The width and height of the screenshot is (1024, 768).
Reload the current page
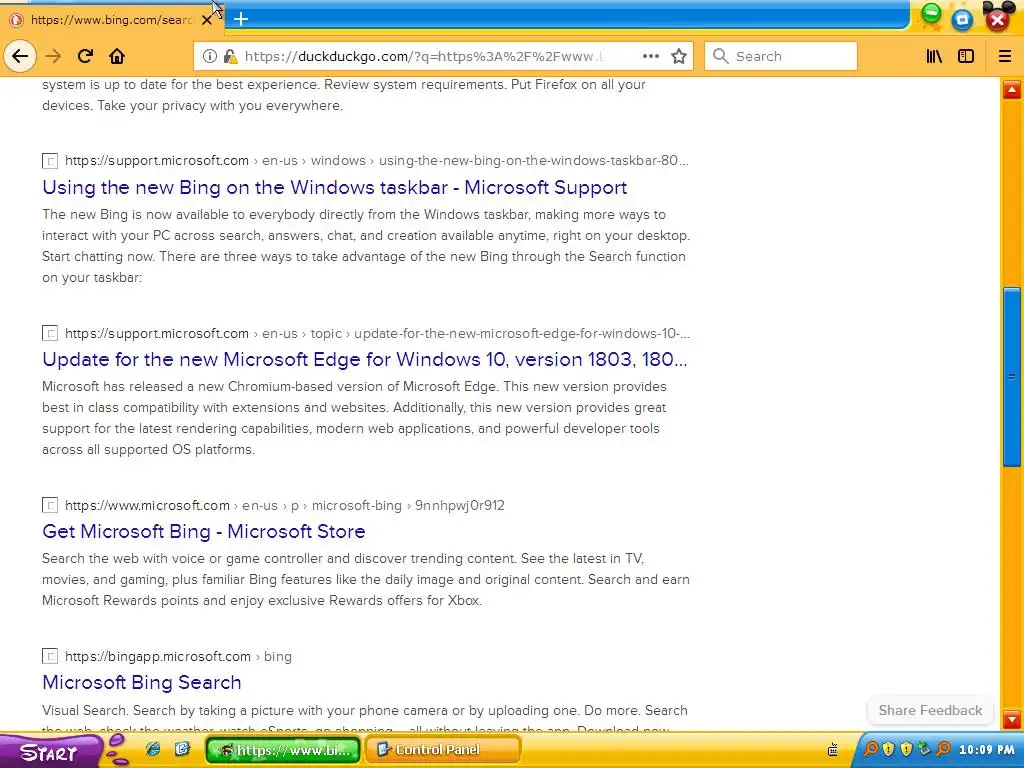(x=85, y=56)
